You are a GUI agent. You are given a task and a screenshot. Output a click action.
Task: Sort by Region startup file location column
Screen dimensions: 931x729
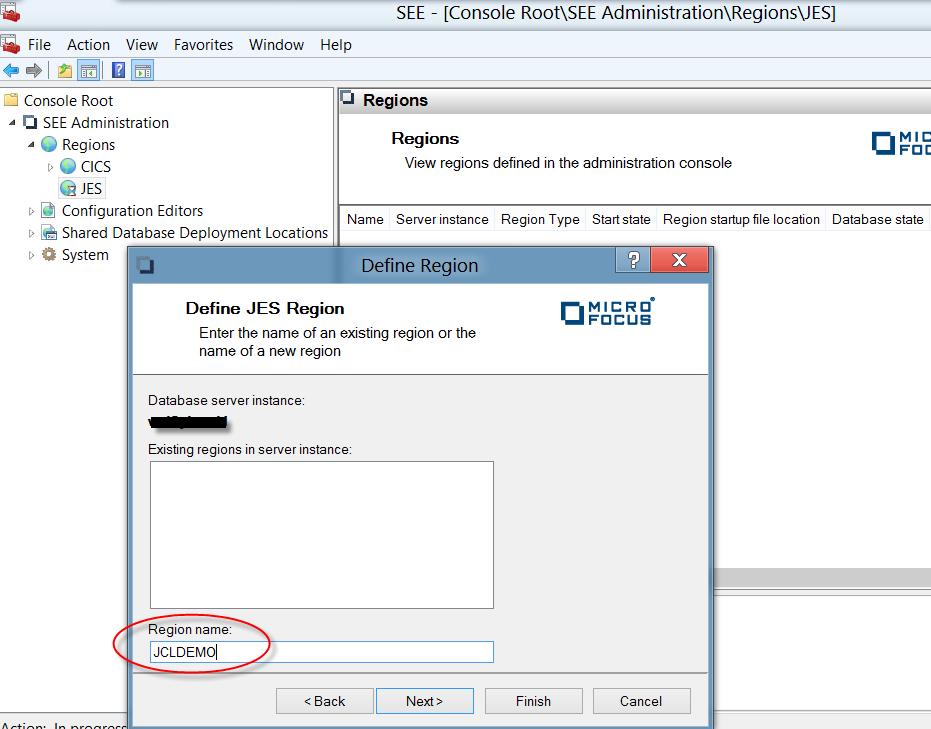click(x=741, y=219)
